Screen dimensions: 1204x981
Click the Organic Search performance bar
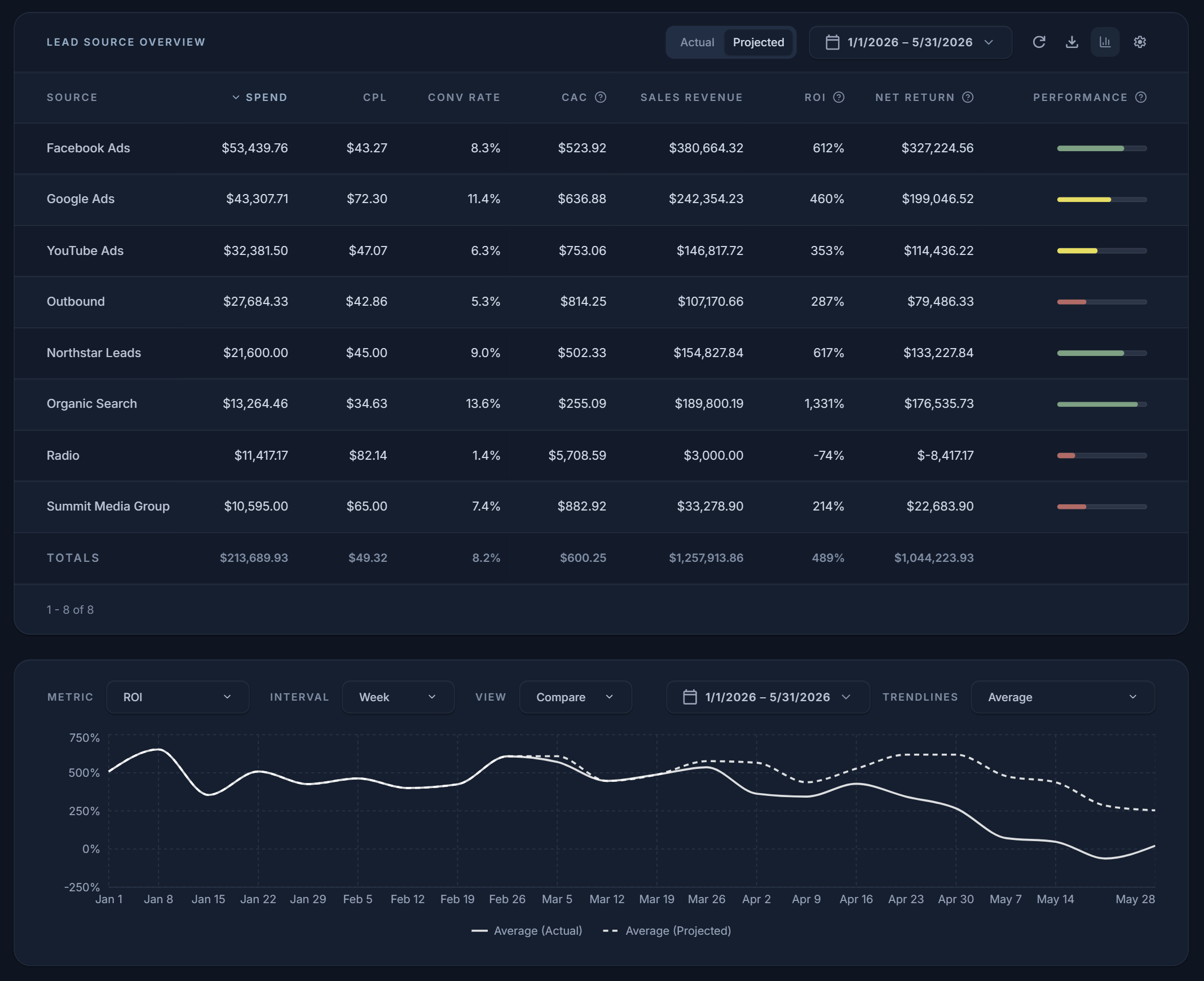(x=1101, y=404)
